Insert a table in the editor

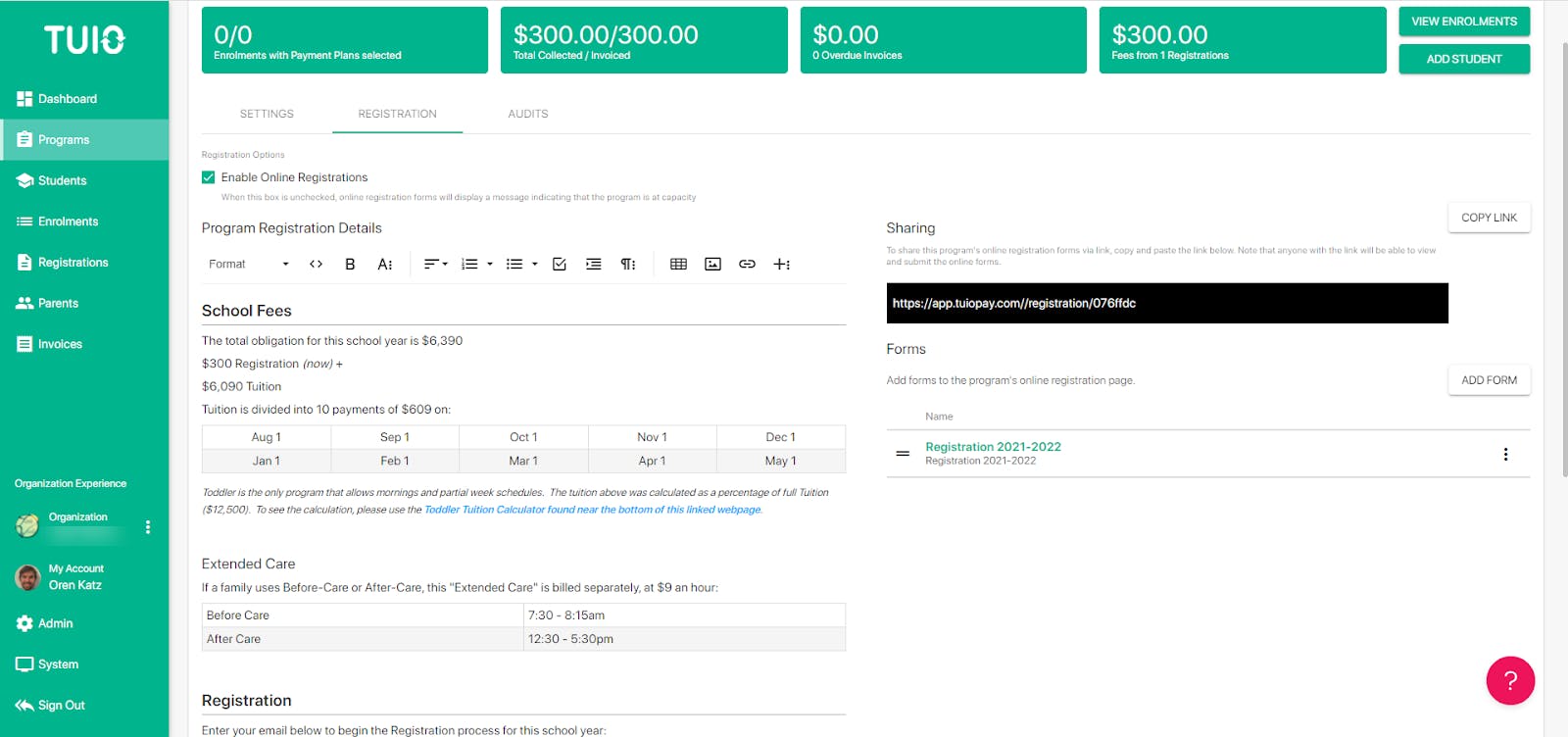[x=678, y=264]
